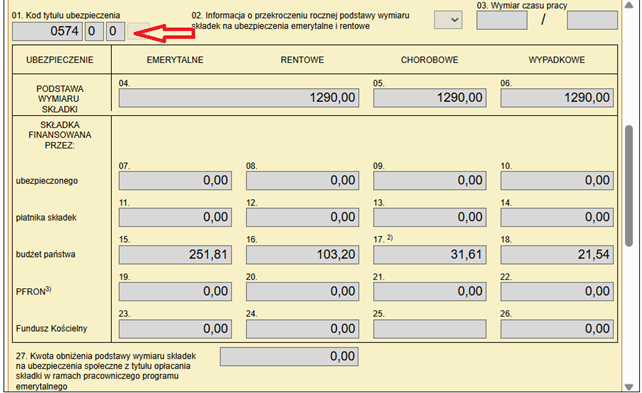Viewport: 642px width, 393px height.
Task: Click field 23 Fundusz Kościelny emerytalne
Action: tap(175, 329)
